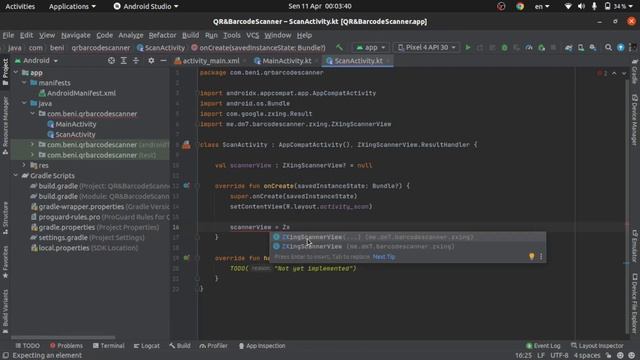Open the Build menu

(x=190, y=35)
